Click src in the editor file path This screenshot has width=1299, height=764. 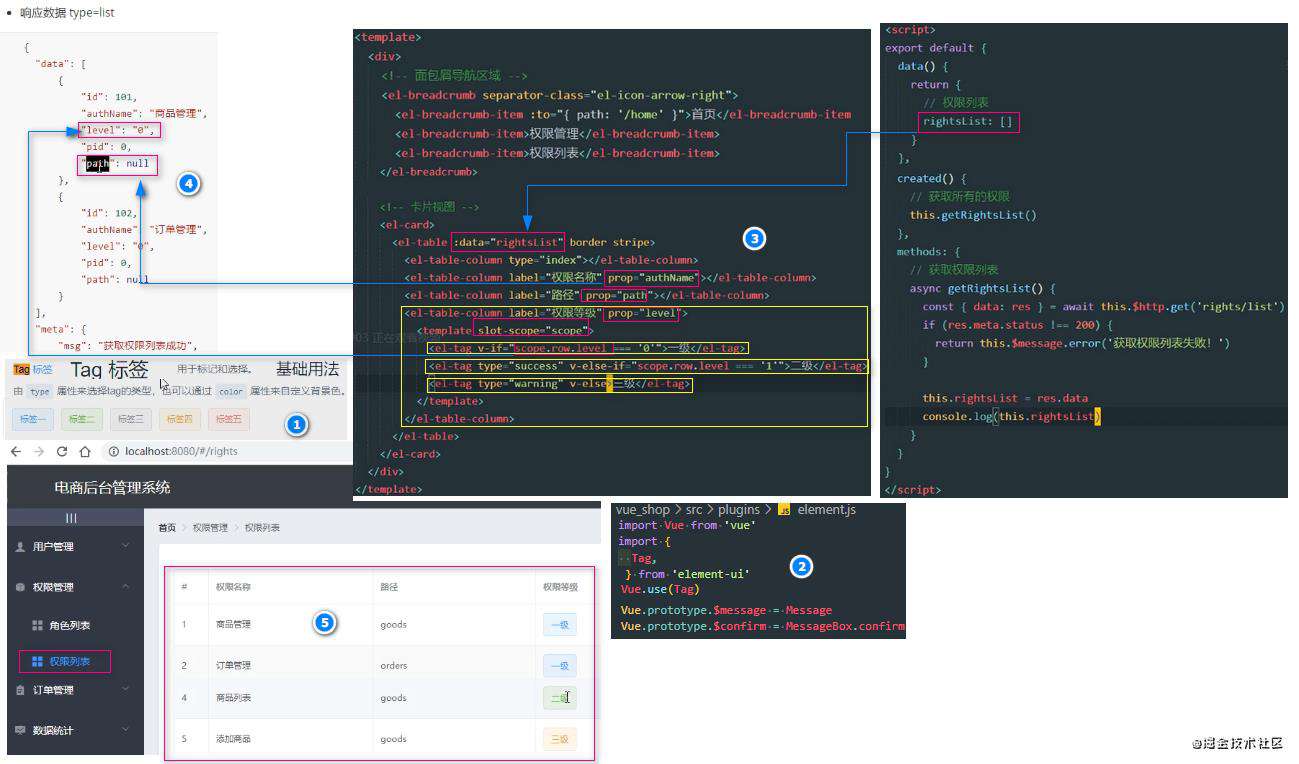[x=694, y=510]
